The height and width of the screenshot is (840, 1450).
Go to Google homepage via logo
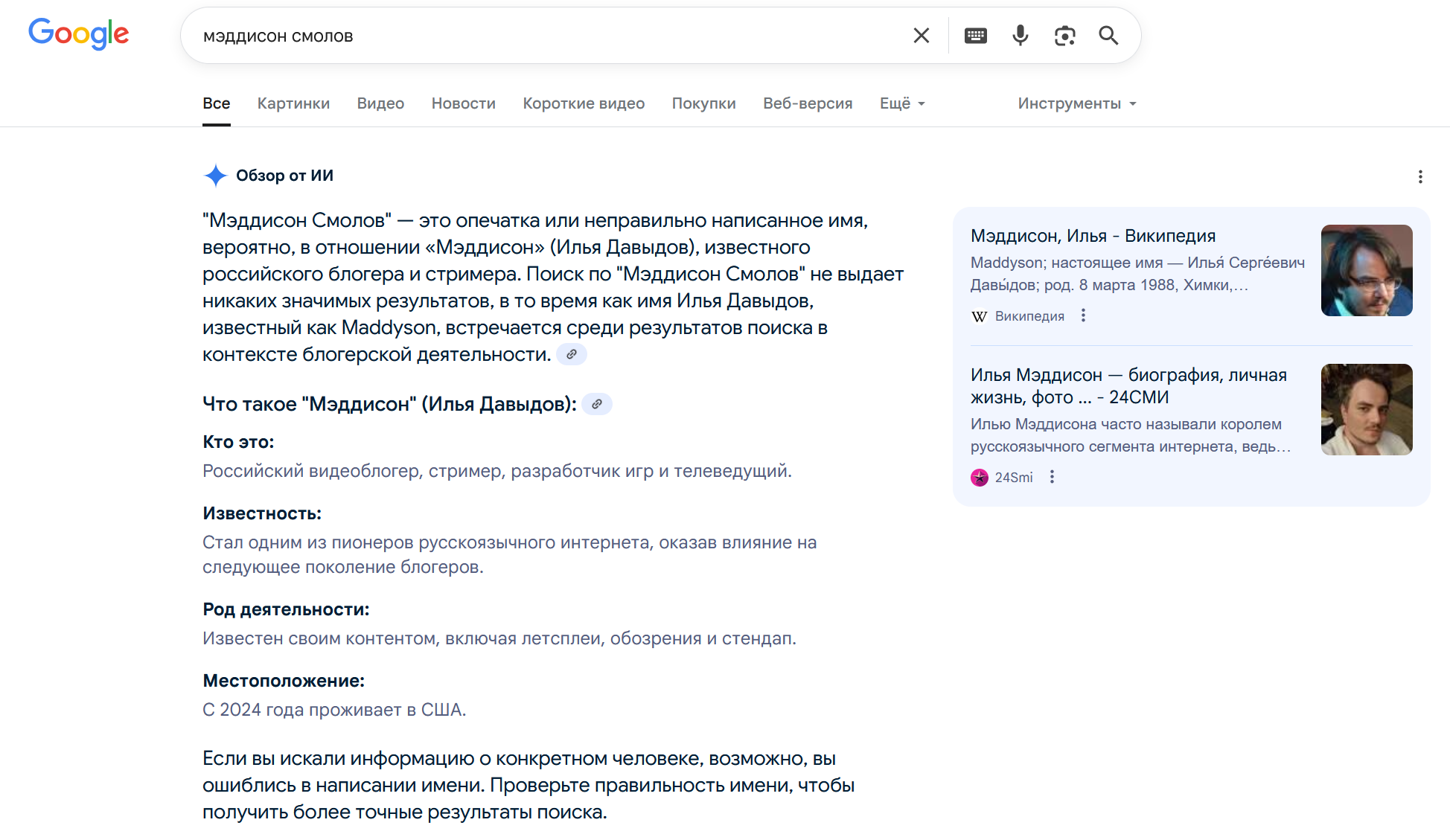click(79, 34)
